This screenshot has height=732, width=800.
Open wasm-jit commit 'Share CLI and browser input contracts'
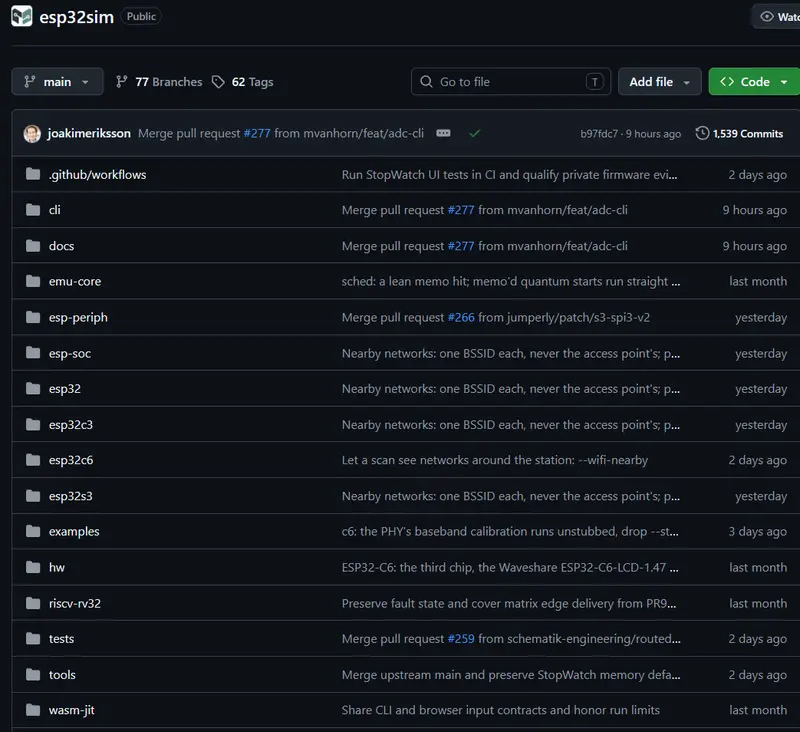[501, 710]
